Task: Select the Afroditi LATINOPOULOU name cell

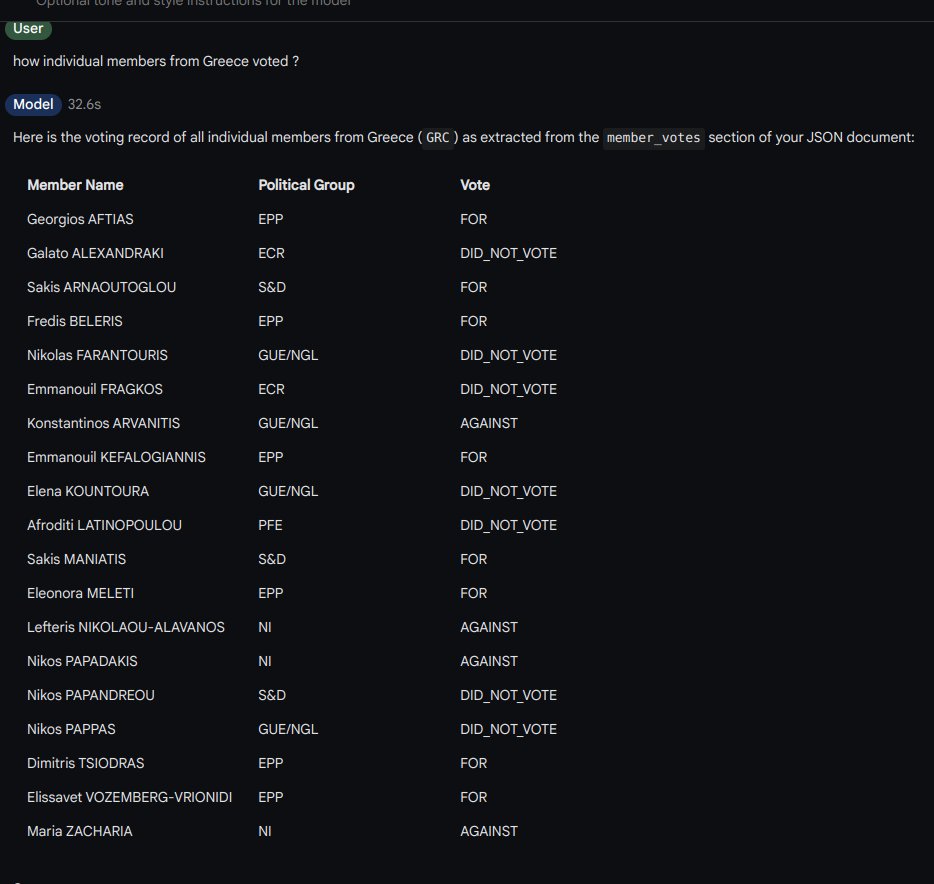Action: [104, 525]
